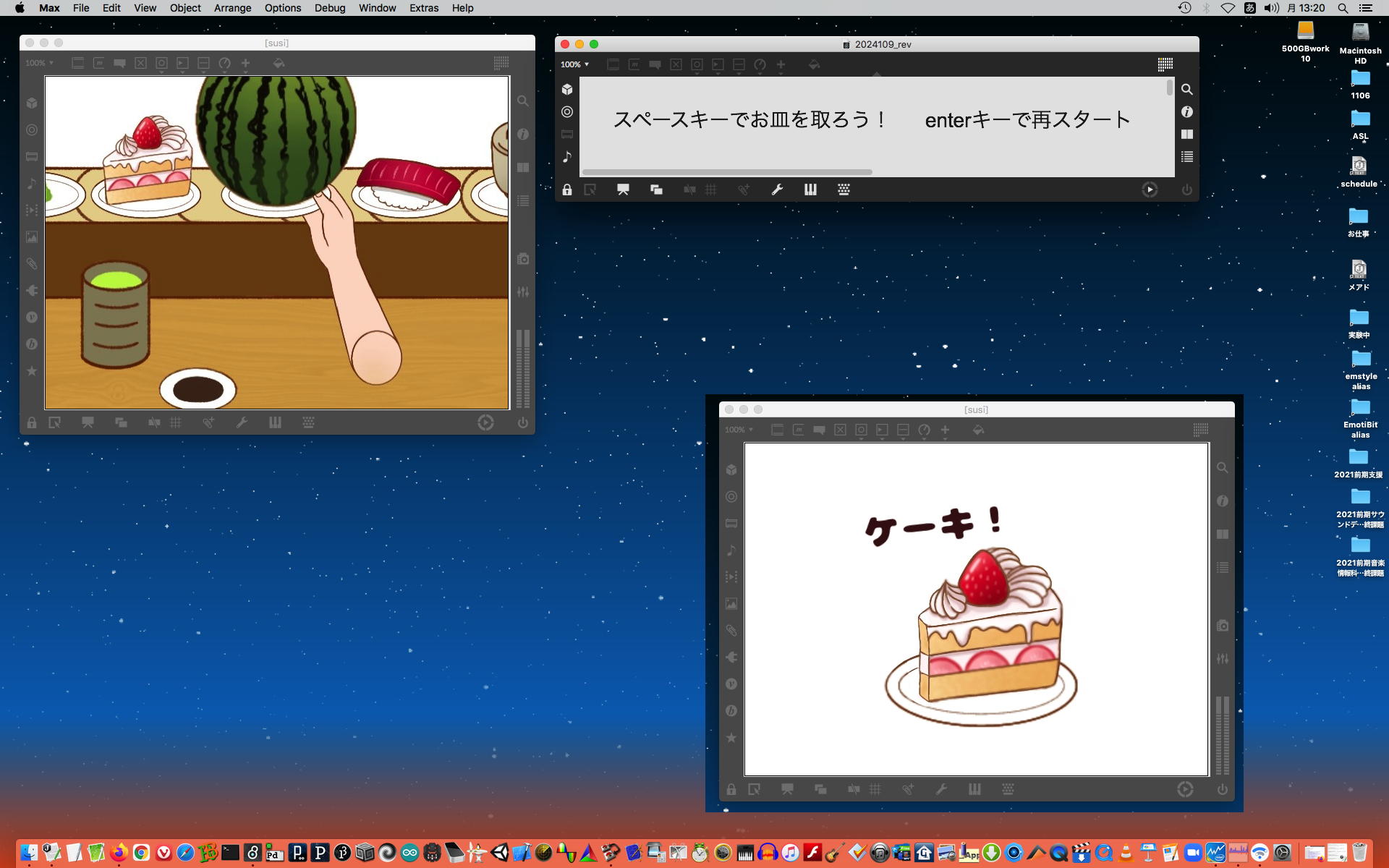This screenshot has height=868, width=1389.
Task: Open the reference book panel in 2024109_rev
Action: pyautogui.click(x=1186, y=135)
